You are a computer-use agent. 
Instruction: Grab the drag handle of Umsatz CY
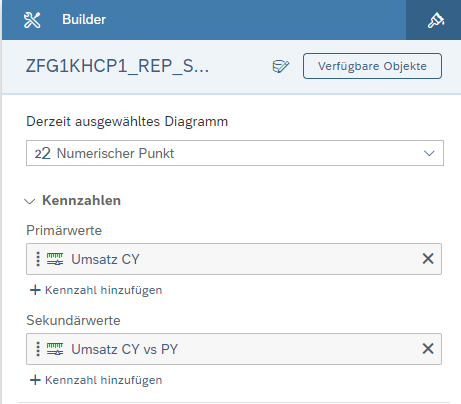point(38,259)
